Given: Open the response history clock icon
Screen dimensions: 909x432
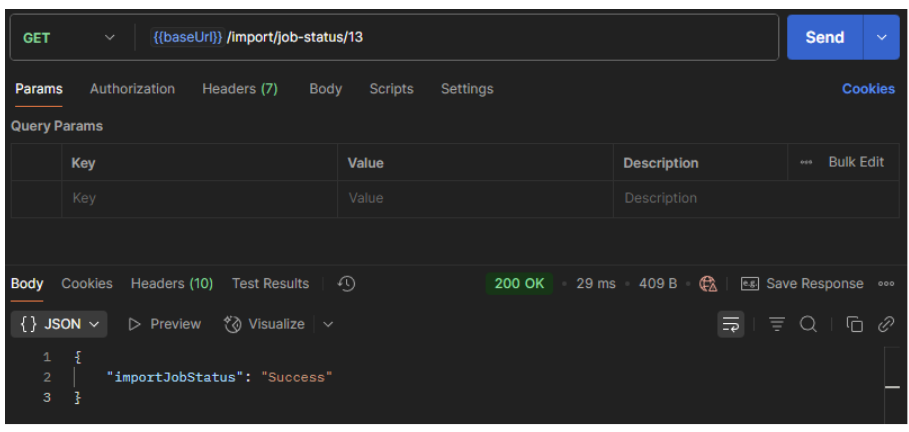Looking at the screenshot, I should click(x=346, y=284).
